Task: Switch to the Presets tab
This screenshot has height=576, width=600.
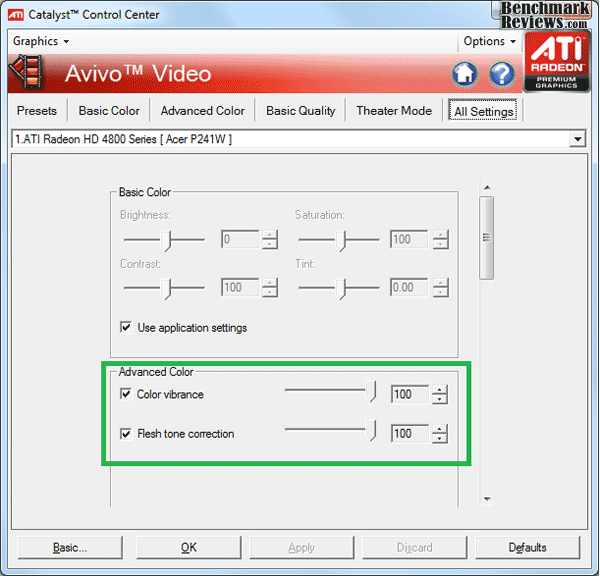Action: [37, 111]
